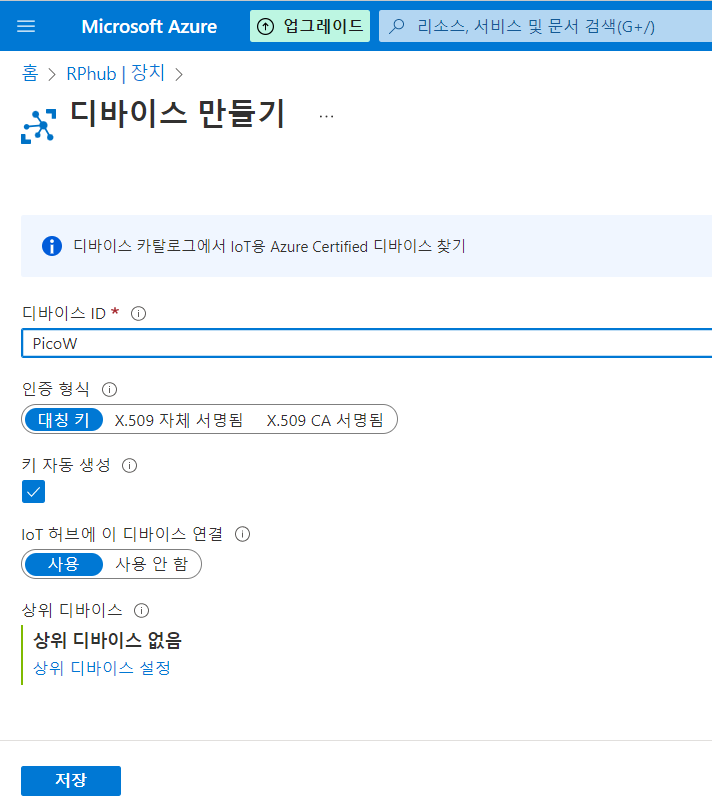The height and width of the screenshot is (806, 712).
Task: Uncheck the 키 자동 생성 checkbox
Action: coord(33,491)
